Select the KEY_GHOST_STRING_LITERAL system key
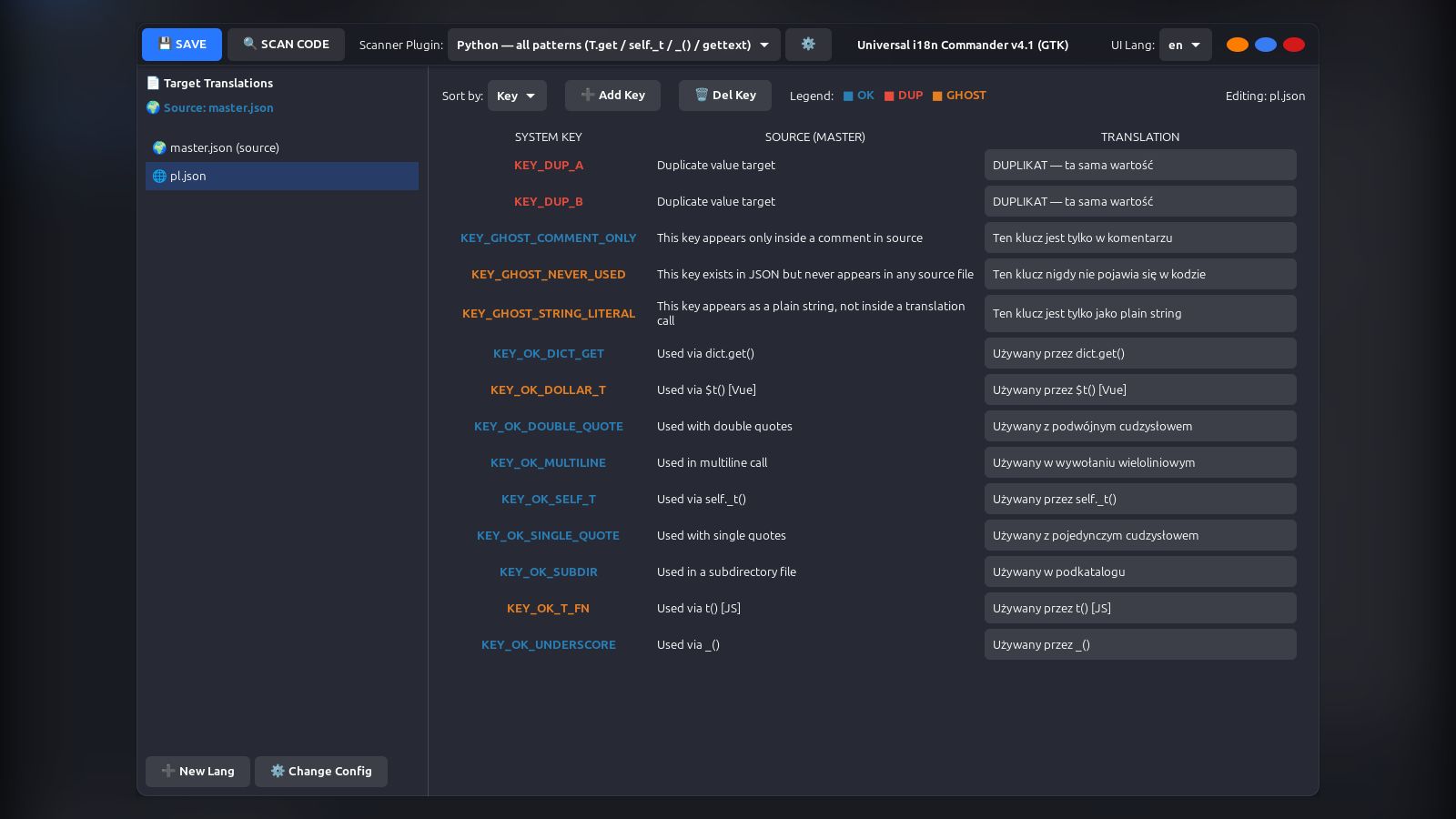Viewport: 1456px width, 819px height. pos(549,313)
